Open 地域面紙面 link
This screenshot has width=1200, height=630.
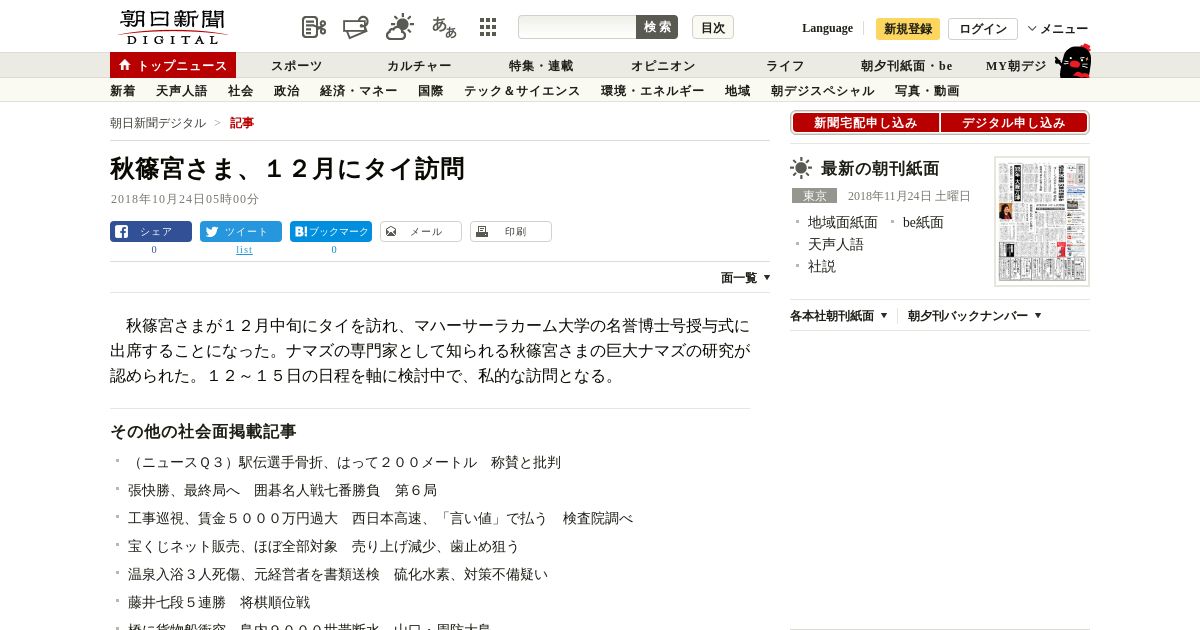(x=843, y=222)
